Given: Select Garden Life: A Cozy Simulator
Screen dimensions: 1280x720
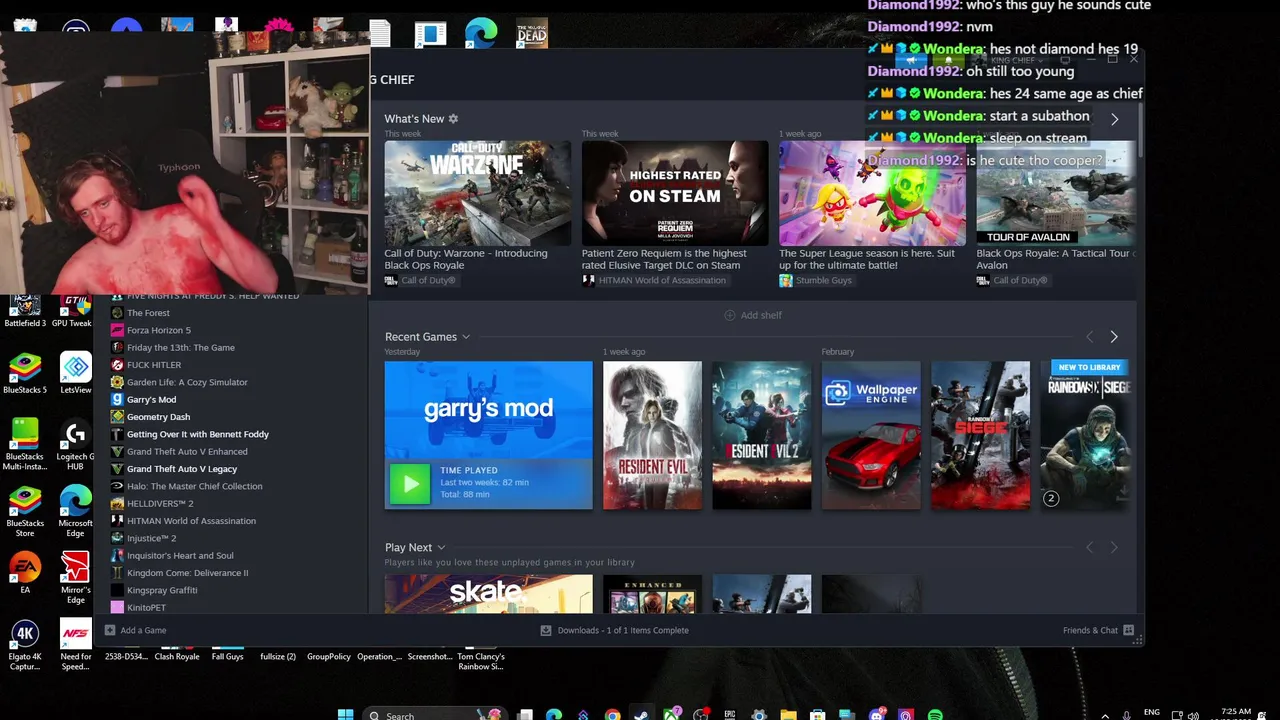Looking at the screenshot, I should pos(187,382).
